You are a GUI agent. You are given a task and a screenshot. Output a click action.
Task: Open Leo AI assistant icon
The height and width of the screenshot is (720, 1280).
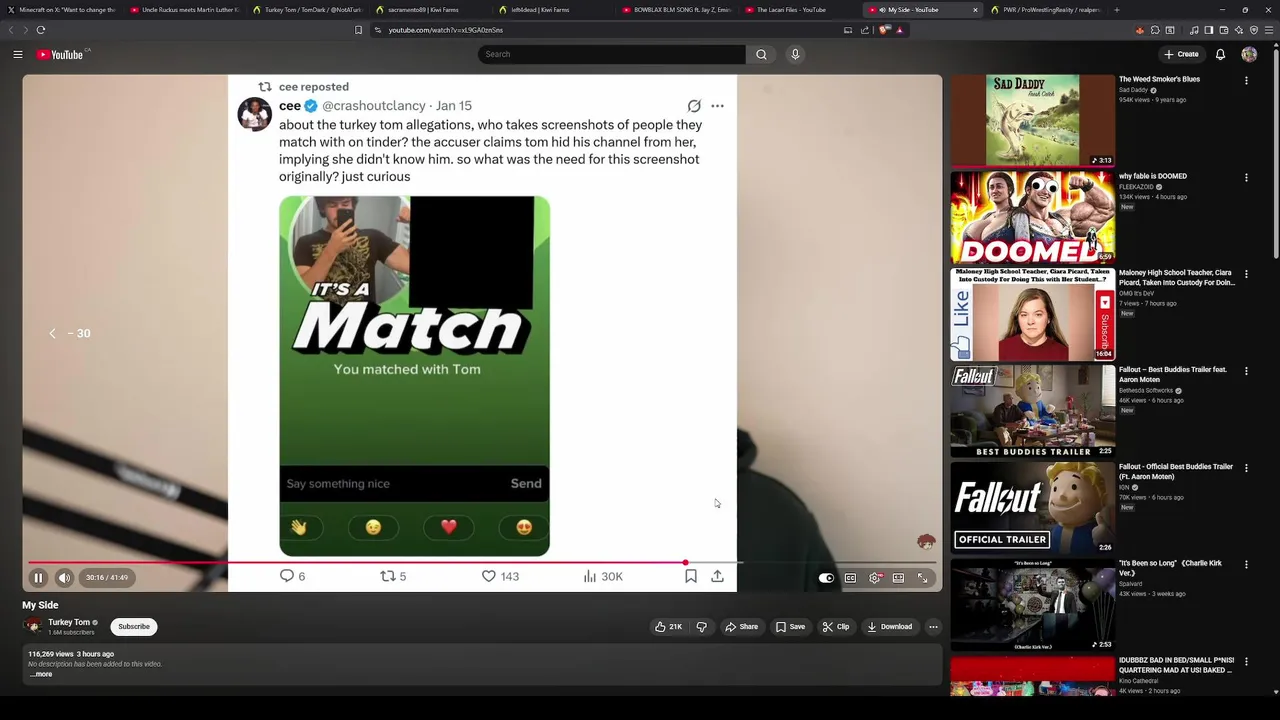click(x=1238, y=30)
